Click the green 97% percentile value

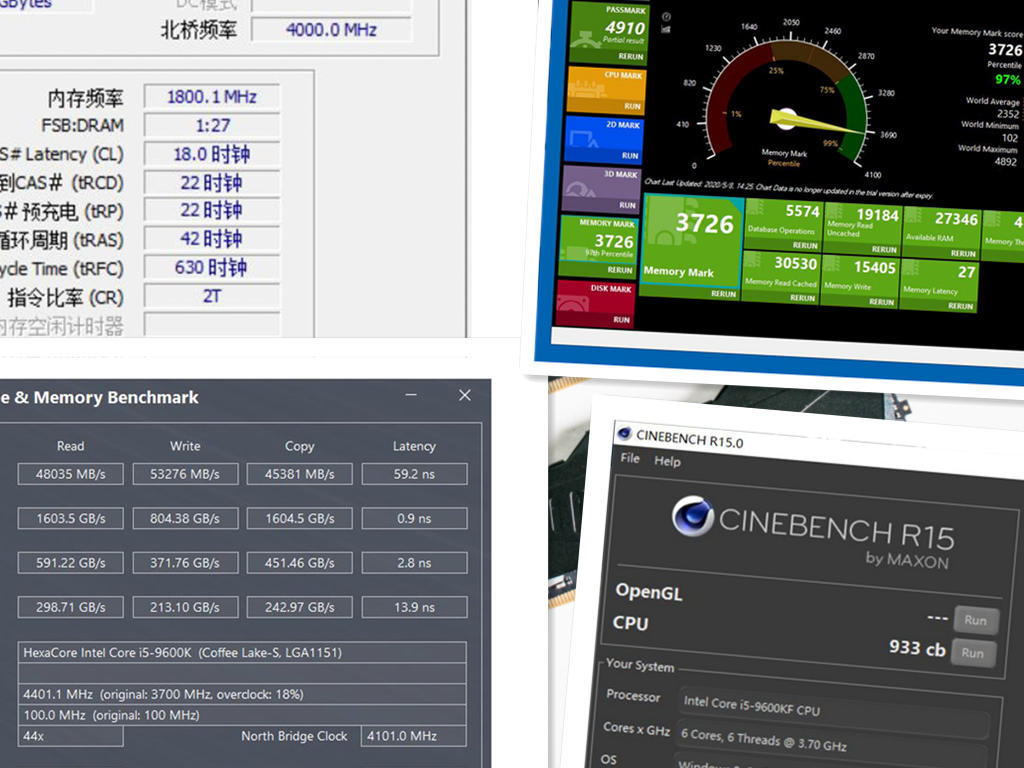pos(1007,79)
